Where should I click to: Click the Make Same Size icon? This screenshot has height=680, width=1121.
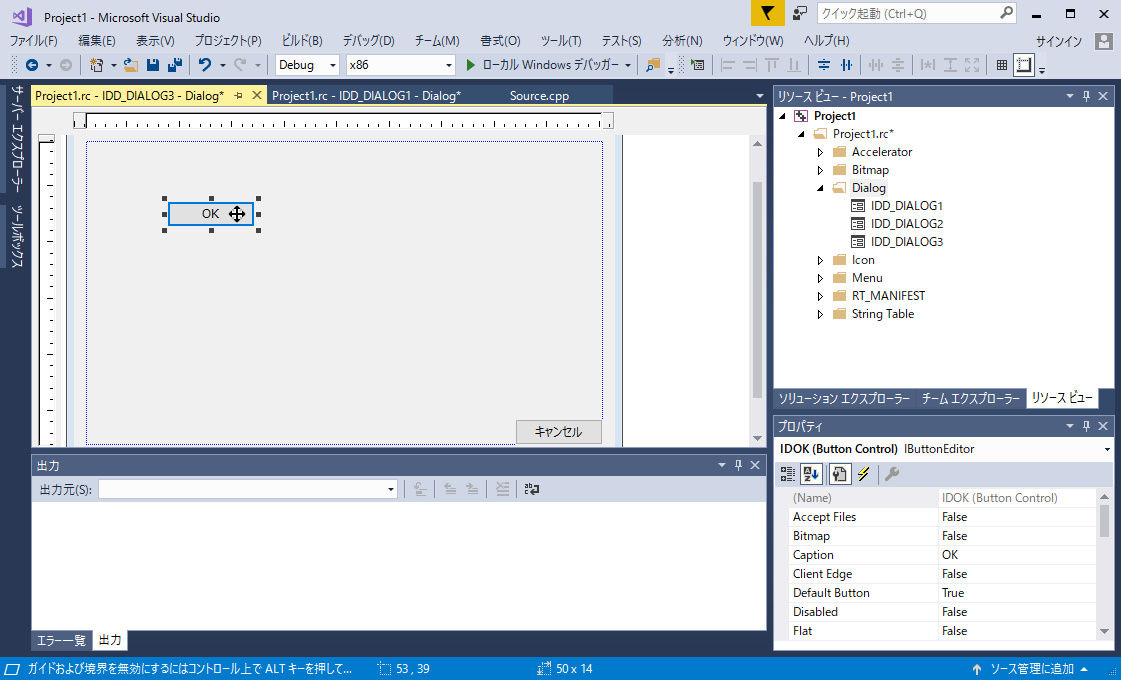click(972, 65)
